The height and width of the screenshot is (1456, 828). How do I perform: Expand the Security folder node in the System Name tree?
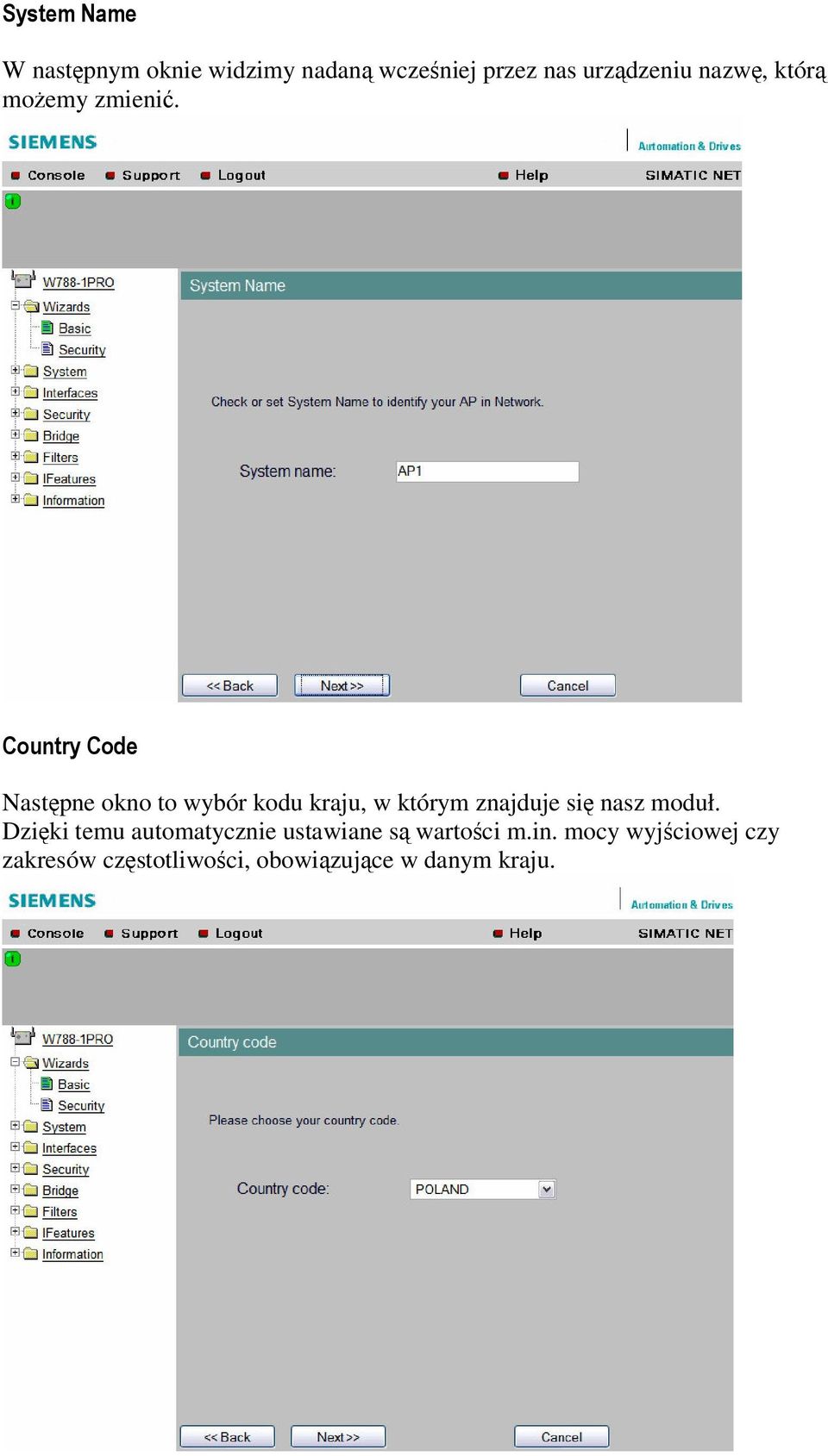[x=16, y=413]
